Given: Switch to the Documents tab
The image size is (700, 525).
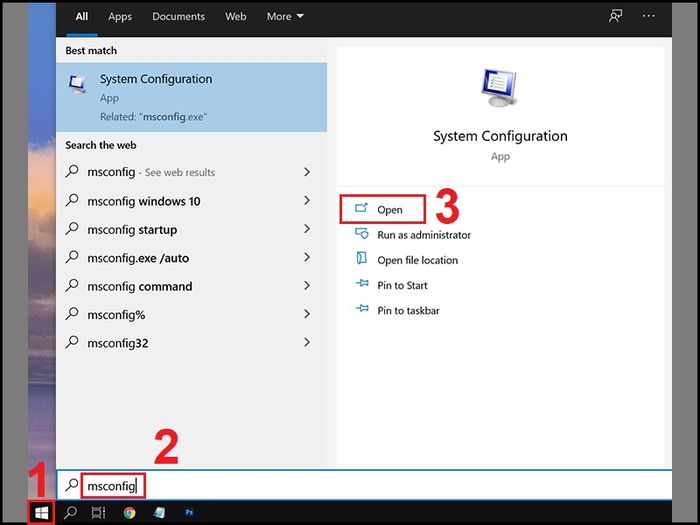Looking at the screenshot, I should [x=179, y=17].
